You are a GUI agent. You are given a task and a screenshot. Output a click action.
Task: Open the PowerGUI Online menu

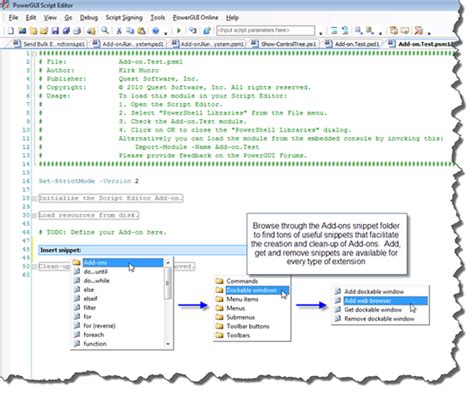pyautogui.click(x=195, y=18)
